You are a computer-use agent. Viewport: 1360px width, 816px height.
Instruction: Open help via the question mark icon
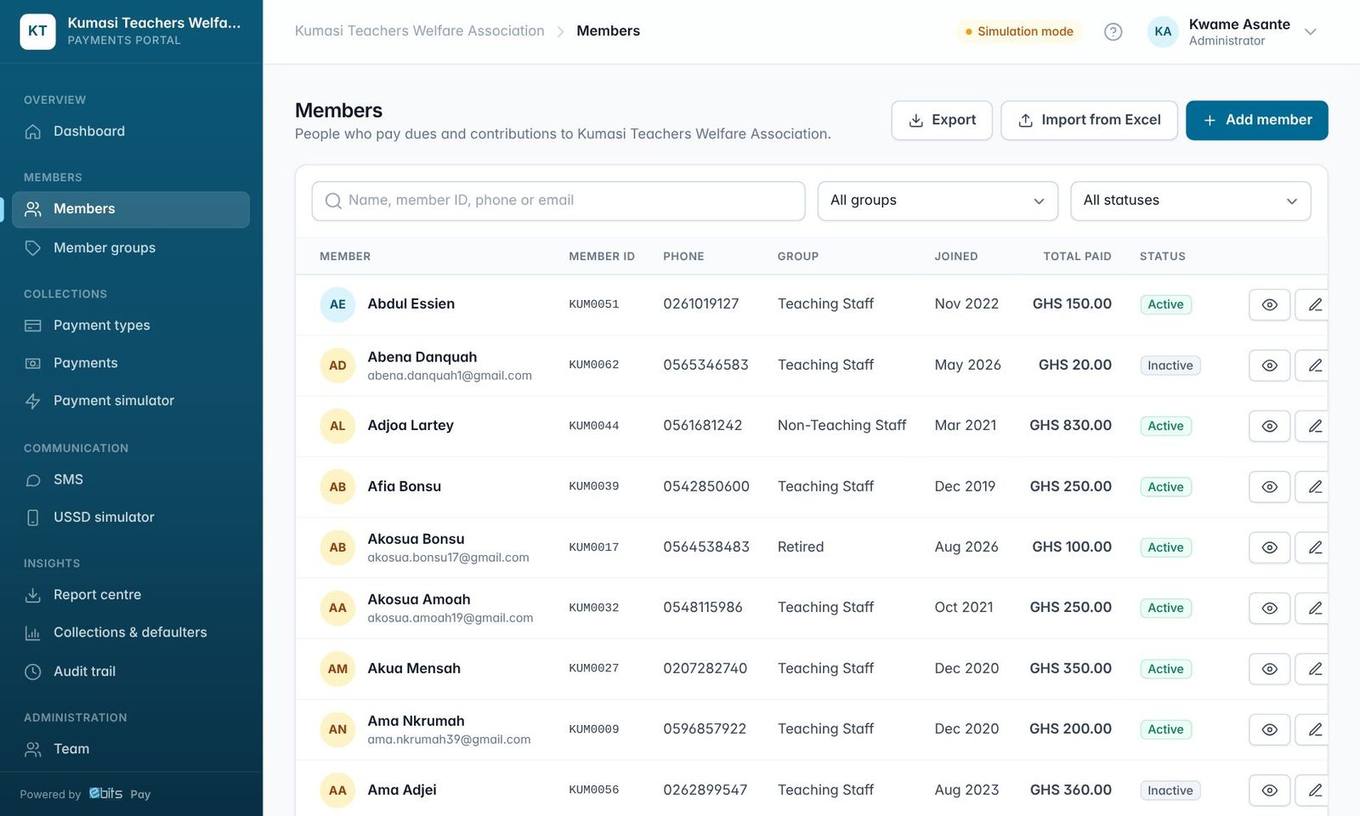click(1113, 31)
